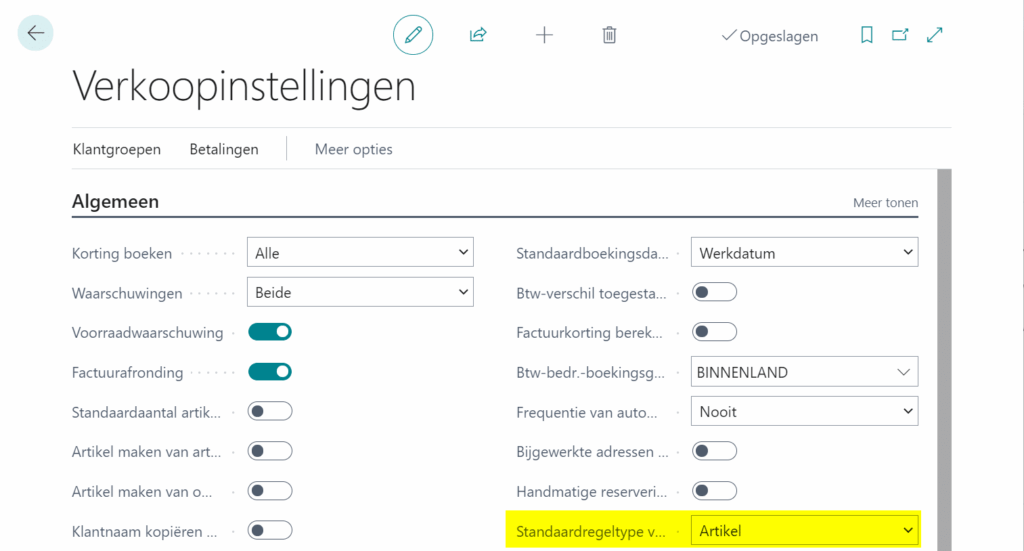Open the Betalingen menu
Viewport: 1024px width, 551px height.
[224, 149]
